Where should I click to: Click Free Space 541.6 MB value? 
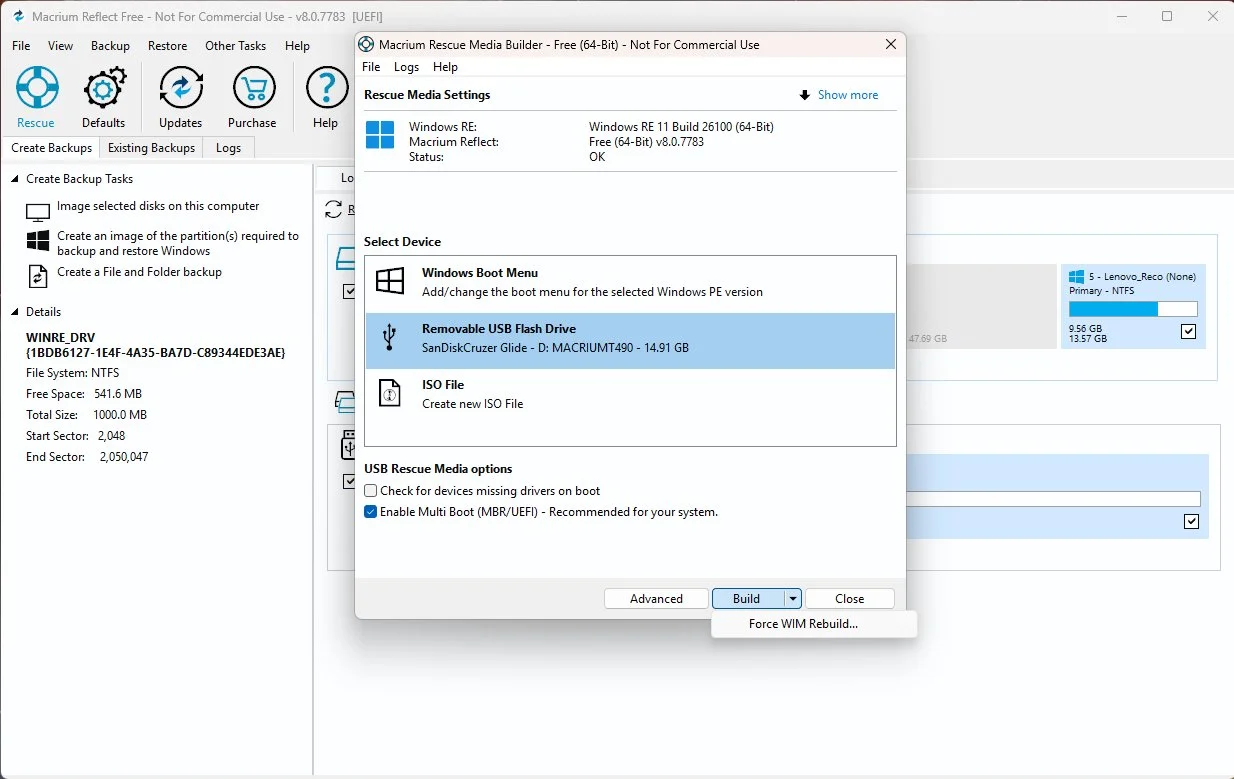click(x=118, y=394)
